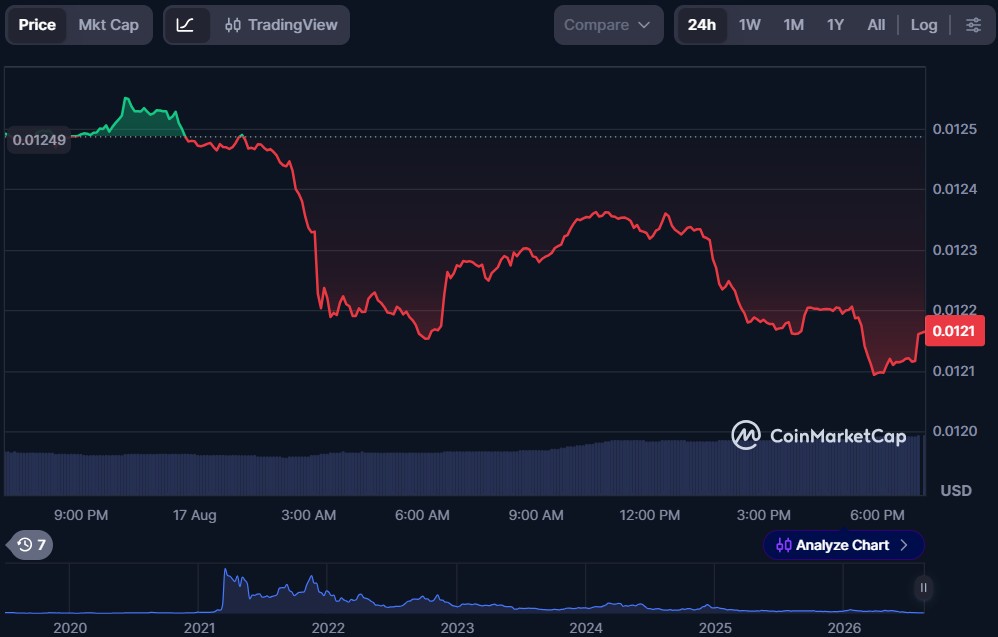Open TradingView candlestick chart mode

281,25
